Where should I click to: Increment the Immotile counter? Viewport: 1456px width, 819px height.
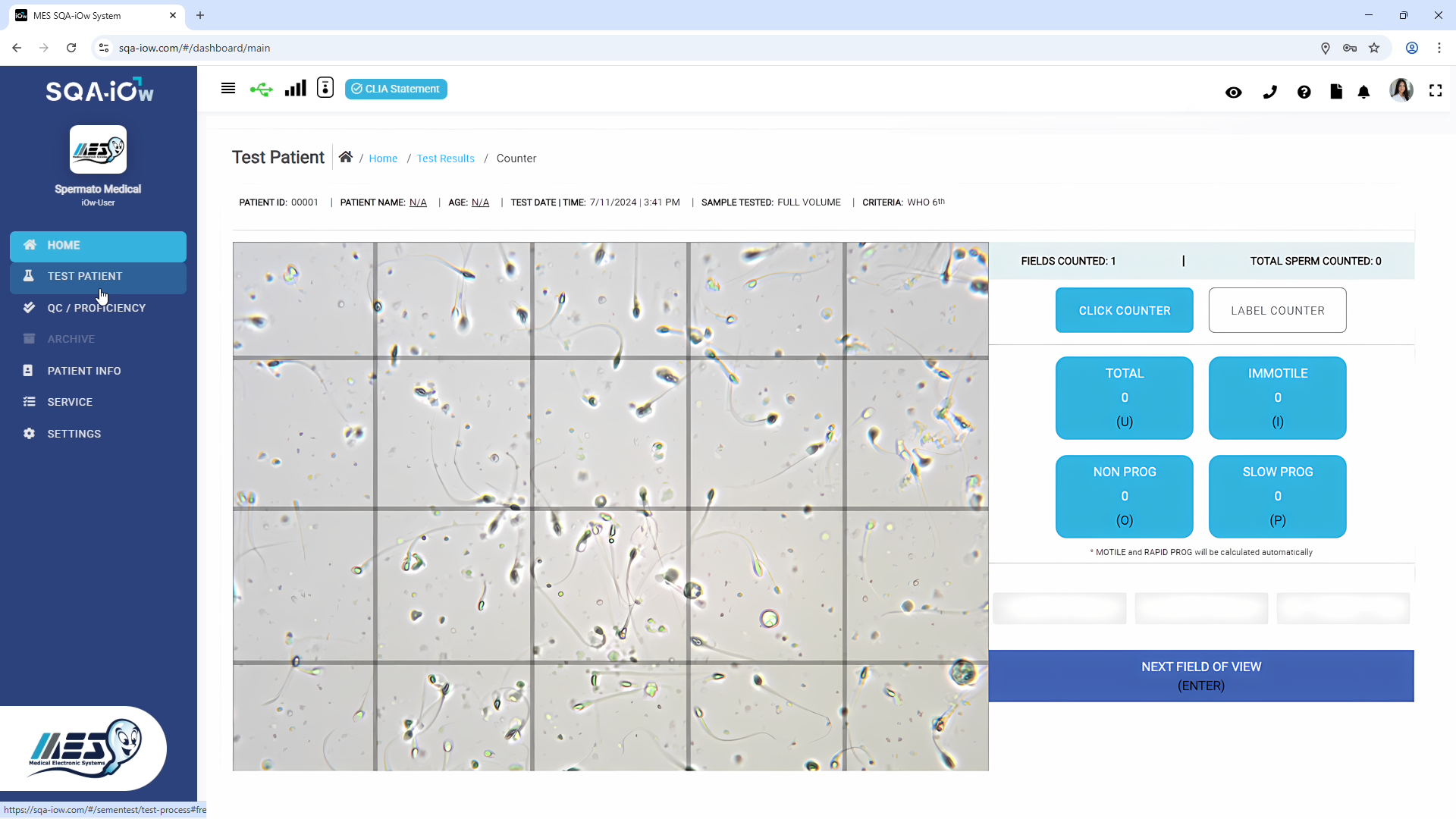(1277, 397)
